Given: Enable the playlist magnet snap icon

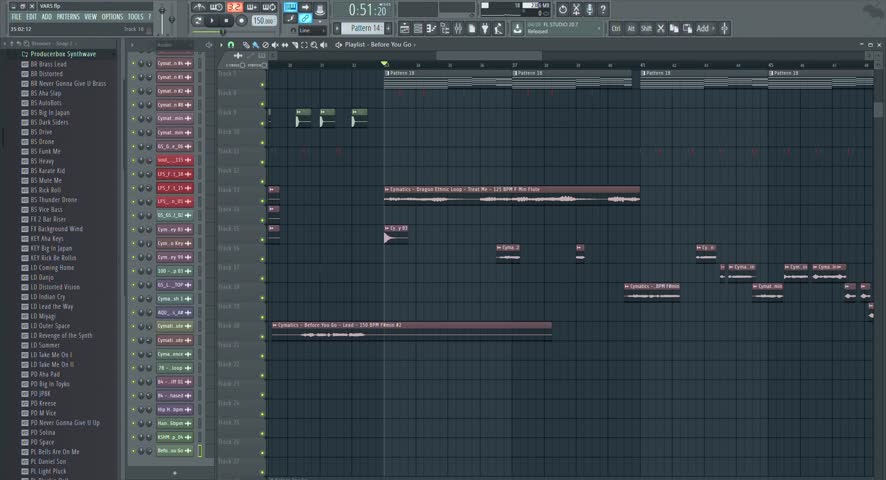Looking at the screenshot, I should [231, 45].
